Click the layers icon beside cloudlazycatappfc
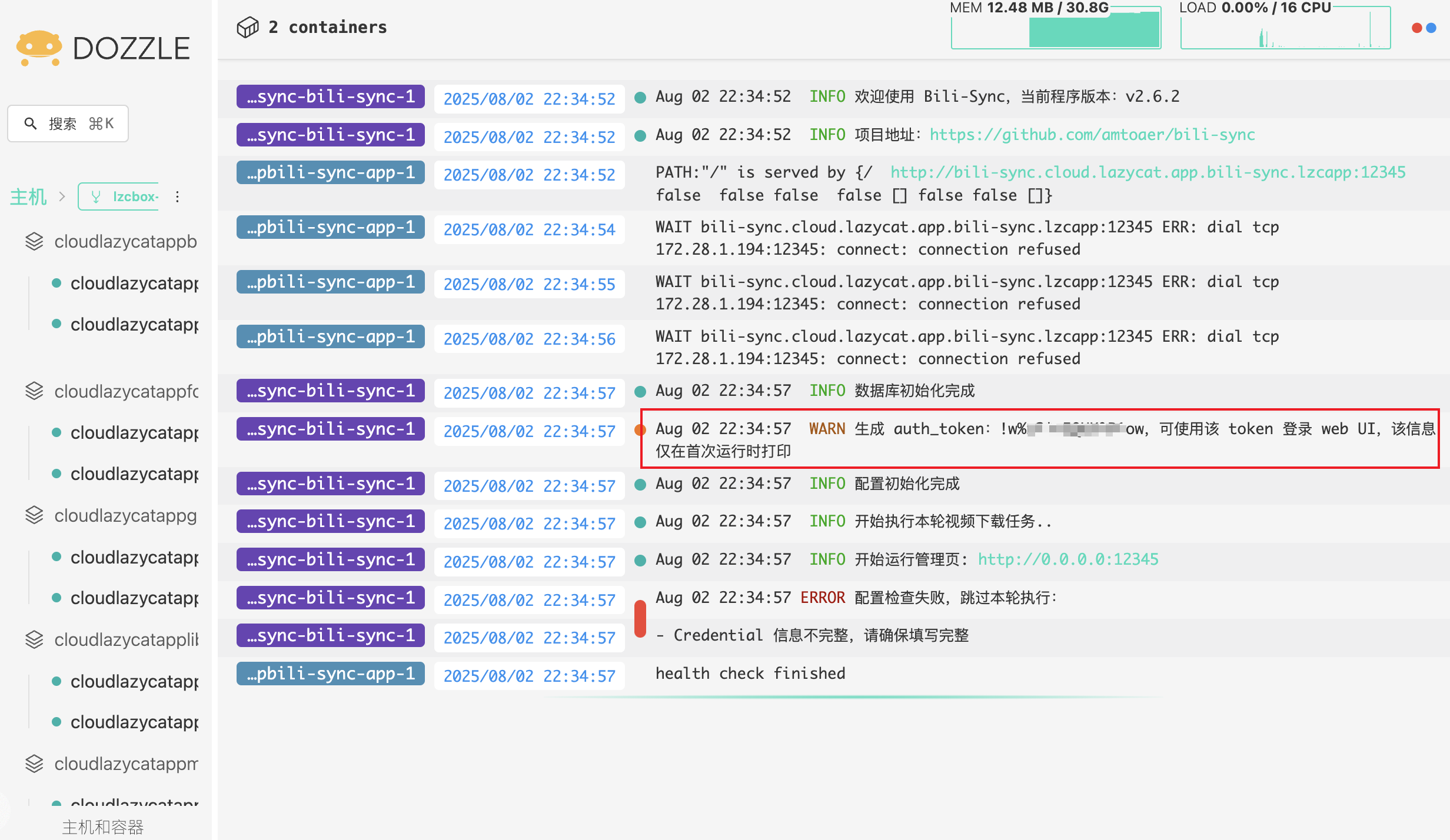This screenshot has height=840, width=1450. (x=35, y=391)
